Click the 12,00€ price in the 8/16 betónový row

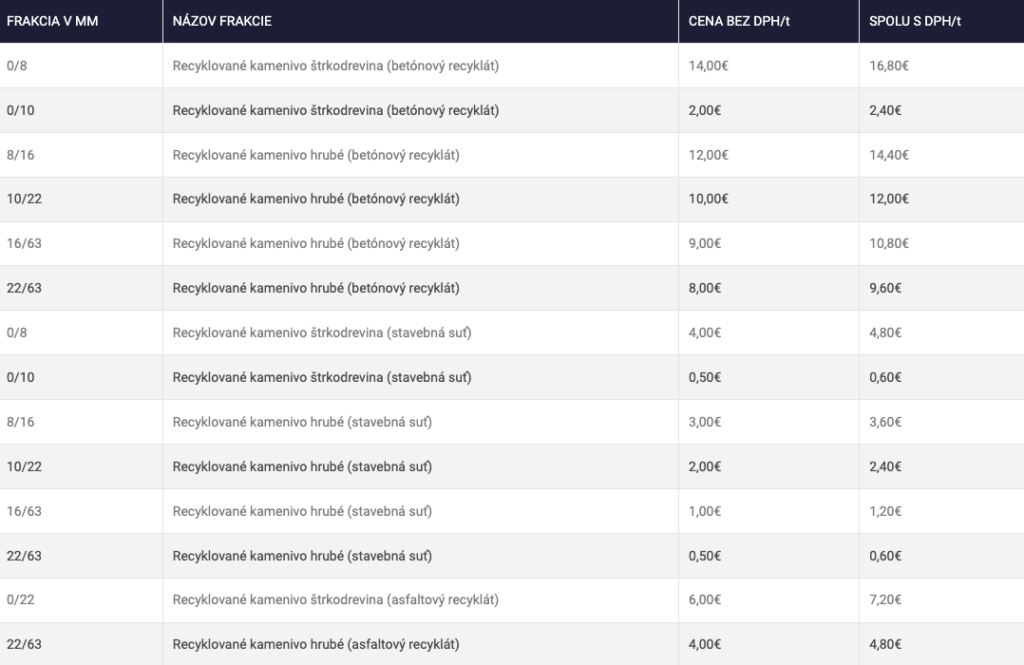tap(769, 155)
